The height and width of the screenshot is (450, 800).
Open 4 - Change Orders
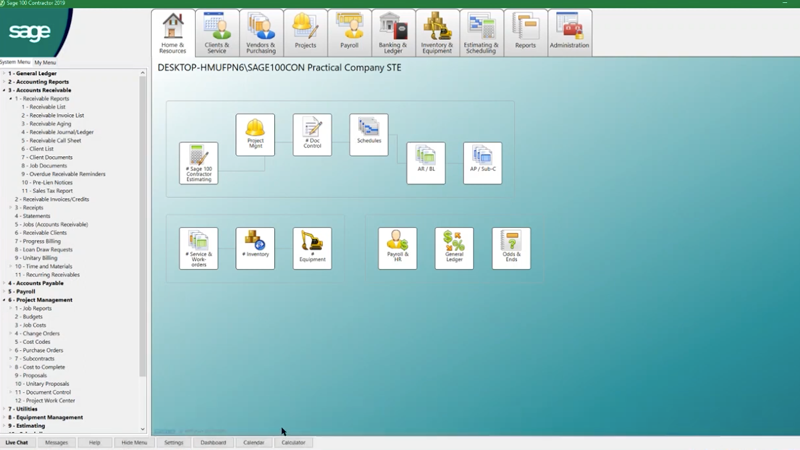click(x=37, y=334)
